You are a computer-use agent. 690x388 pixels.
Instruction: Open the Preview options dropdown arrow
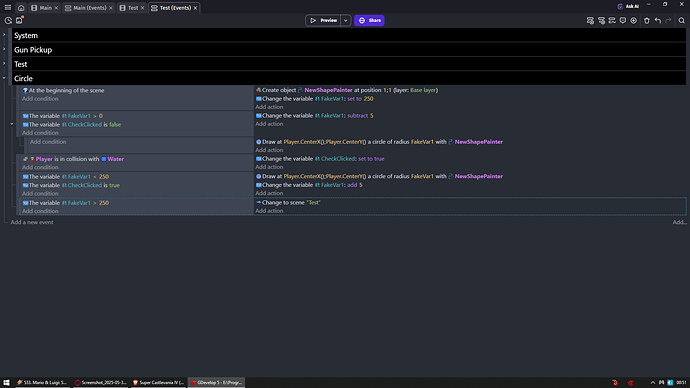coord(346,20)
